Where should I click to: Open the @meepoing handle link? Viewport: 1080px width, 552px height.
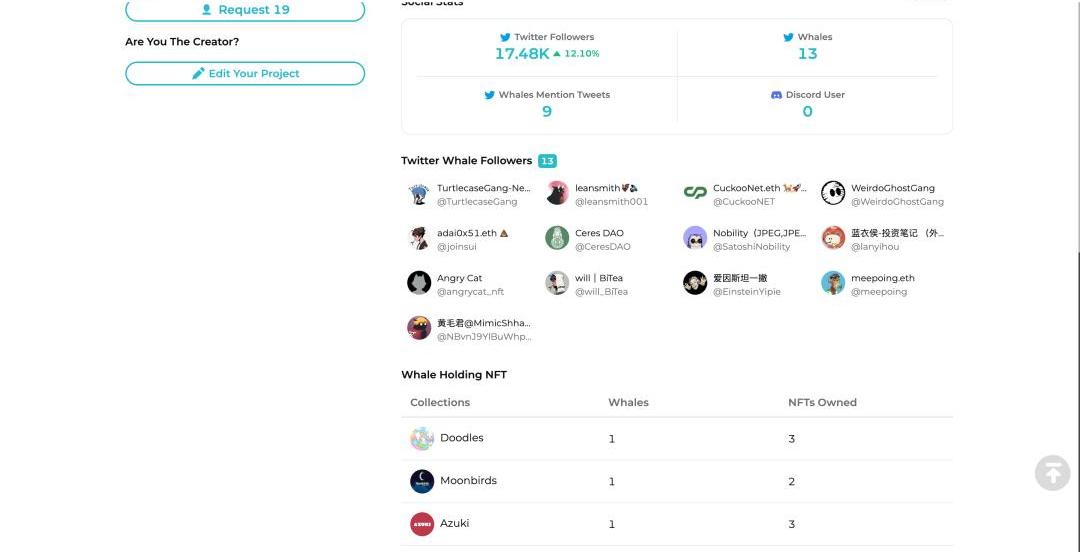click(x=879, y=292)
